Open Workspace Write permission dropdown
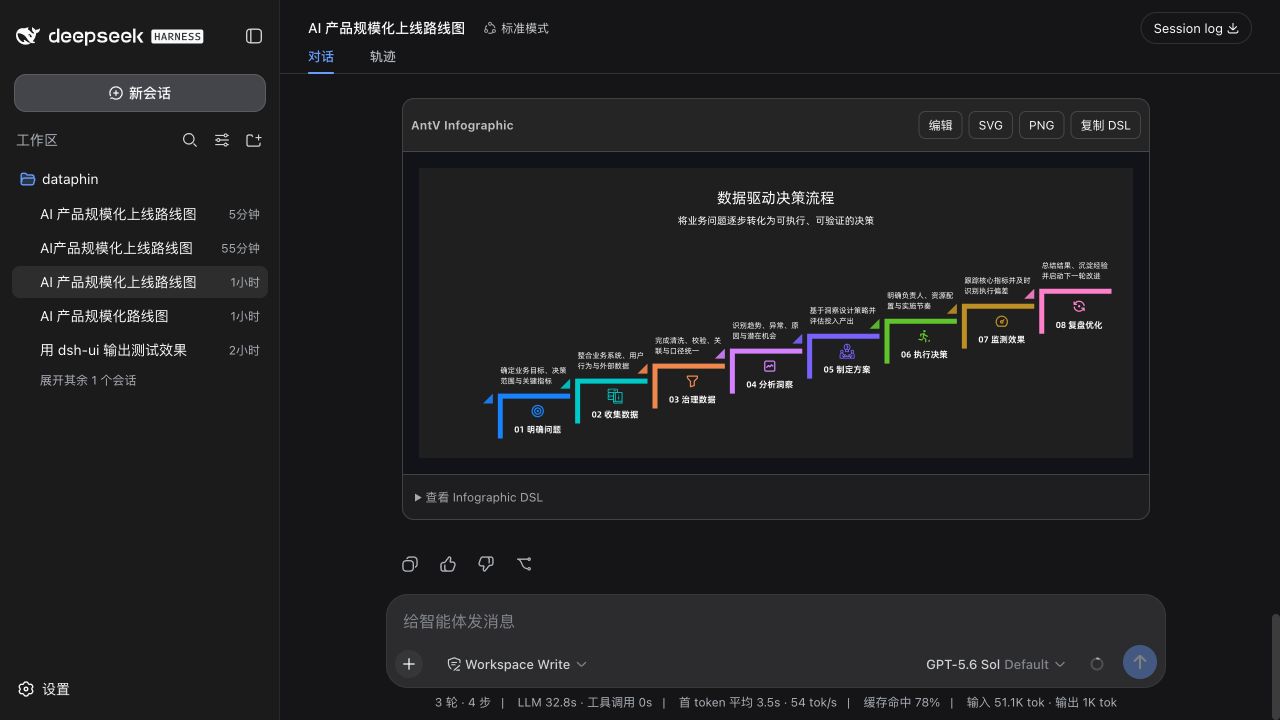 click(x=517, y=664)
